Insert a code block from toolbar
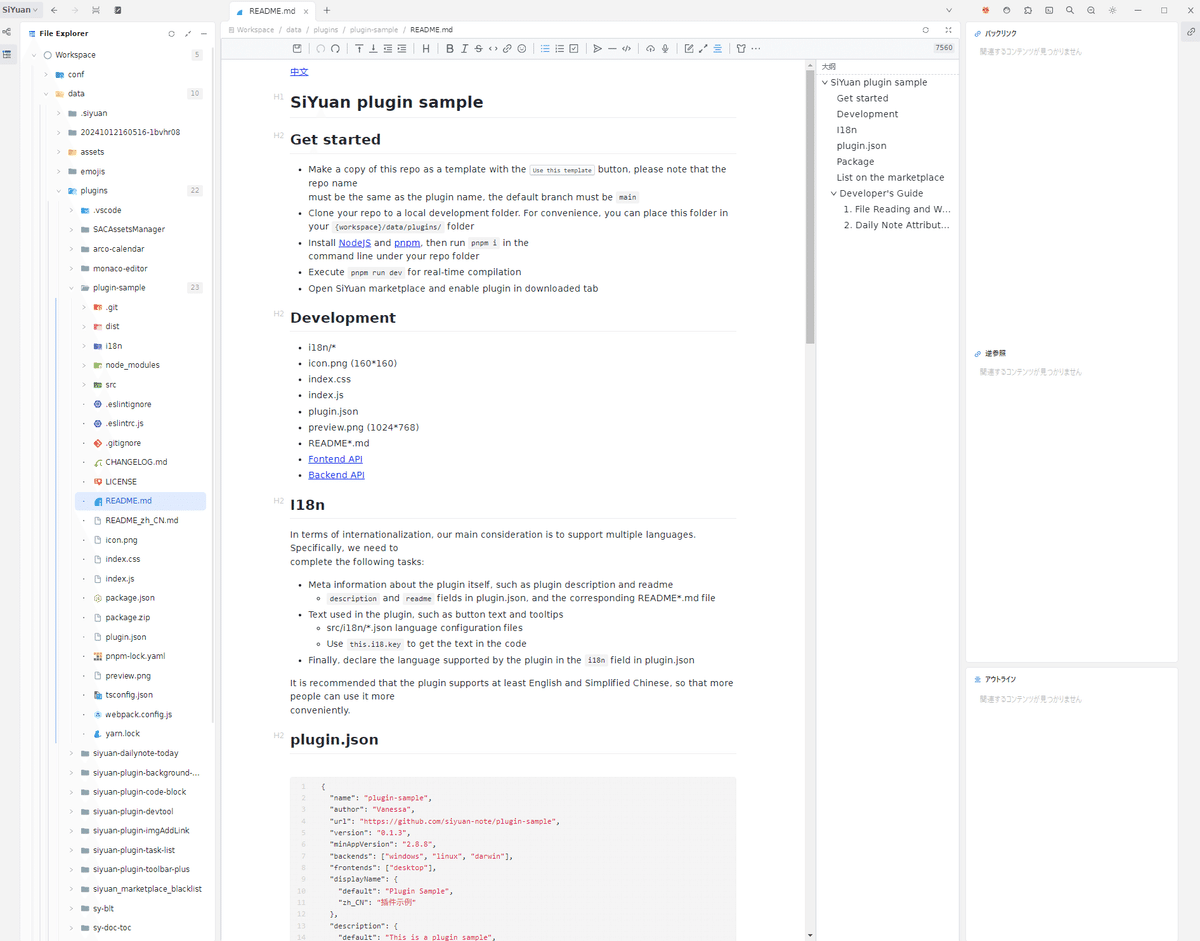This screenshot has height=941, width=1200. [626, 48]
